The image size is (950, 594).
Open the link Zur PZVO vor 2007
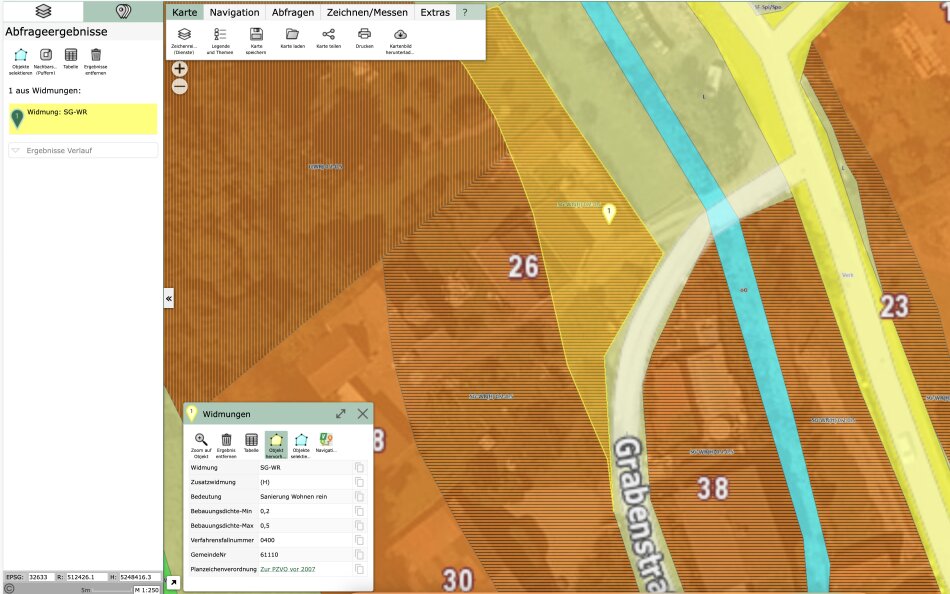[287, 568]
